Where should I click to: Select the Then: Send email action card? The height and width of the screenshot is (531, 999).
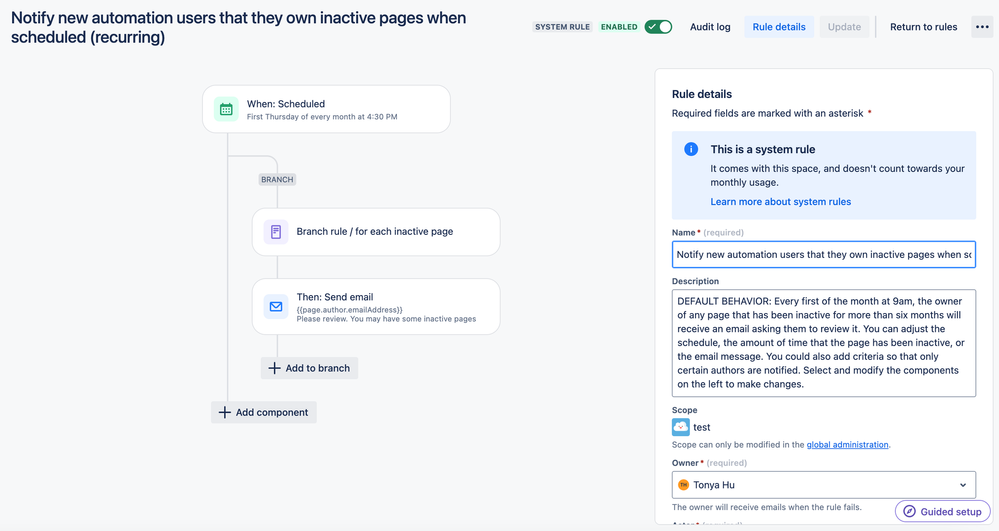click(x=376, y=307)
